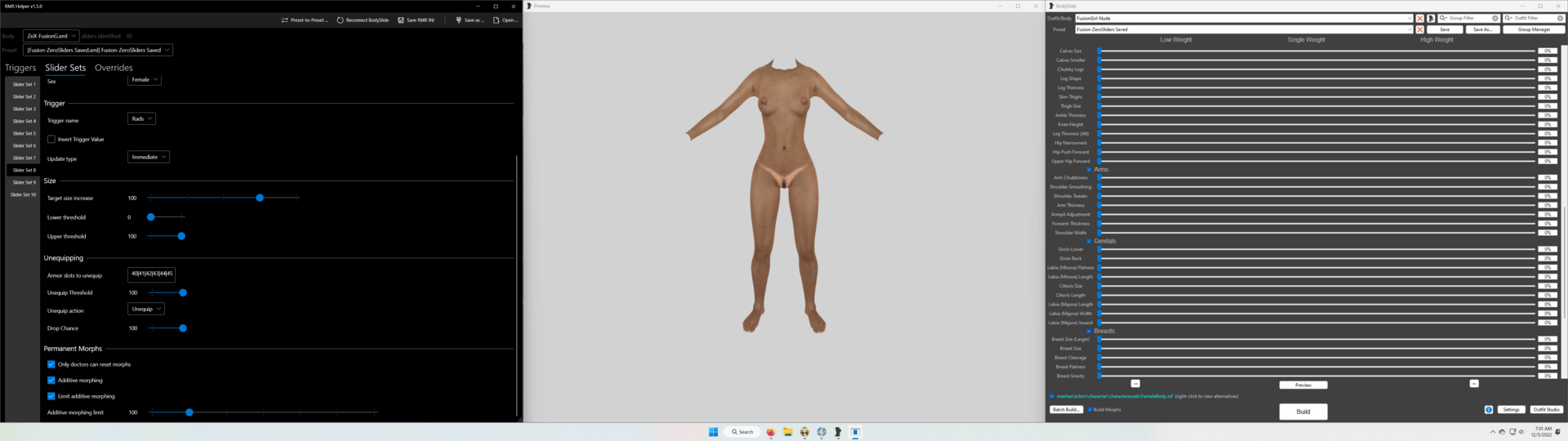Click the volume icon in system tray

coord(1521,432)
